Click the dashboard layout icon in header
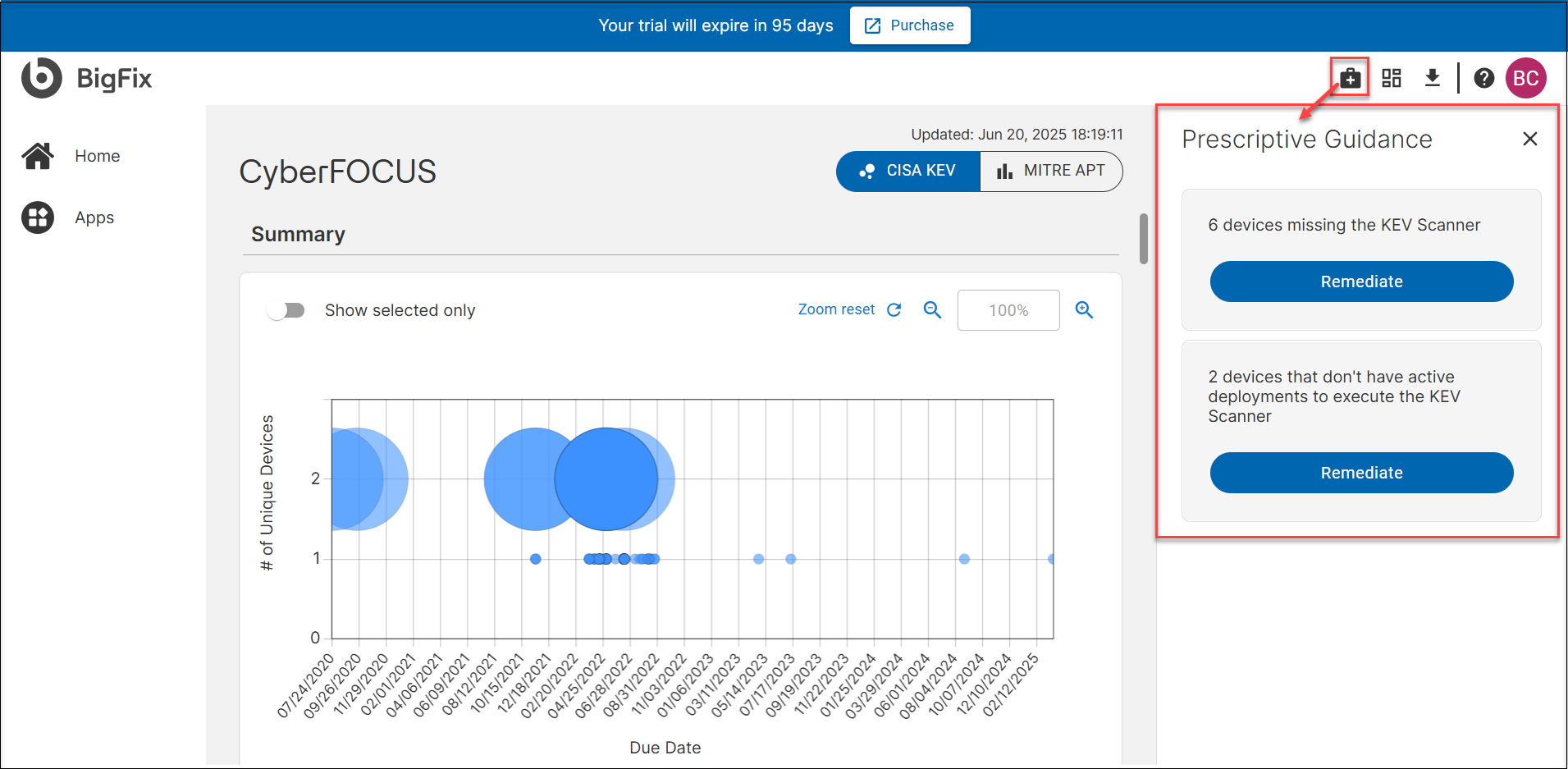Screen dimensions: 1568x769 [x=1391, y=78]
